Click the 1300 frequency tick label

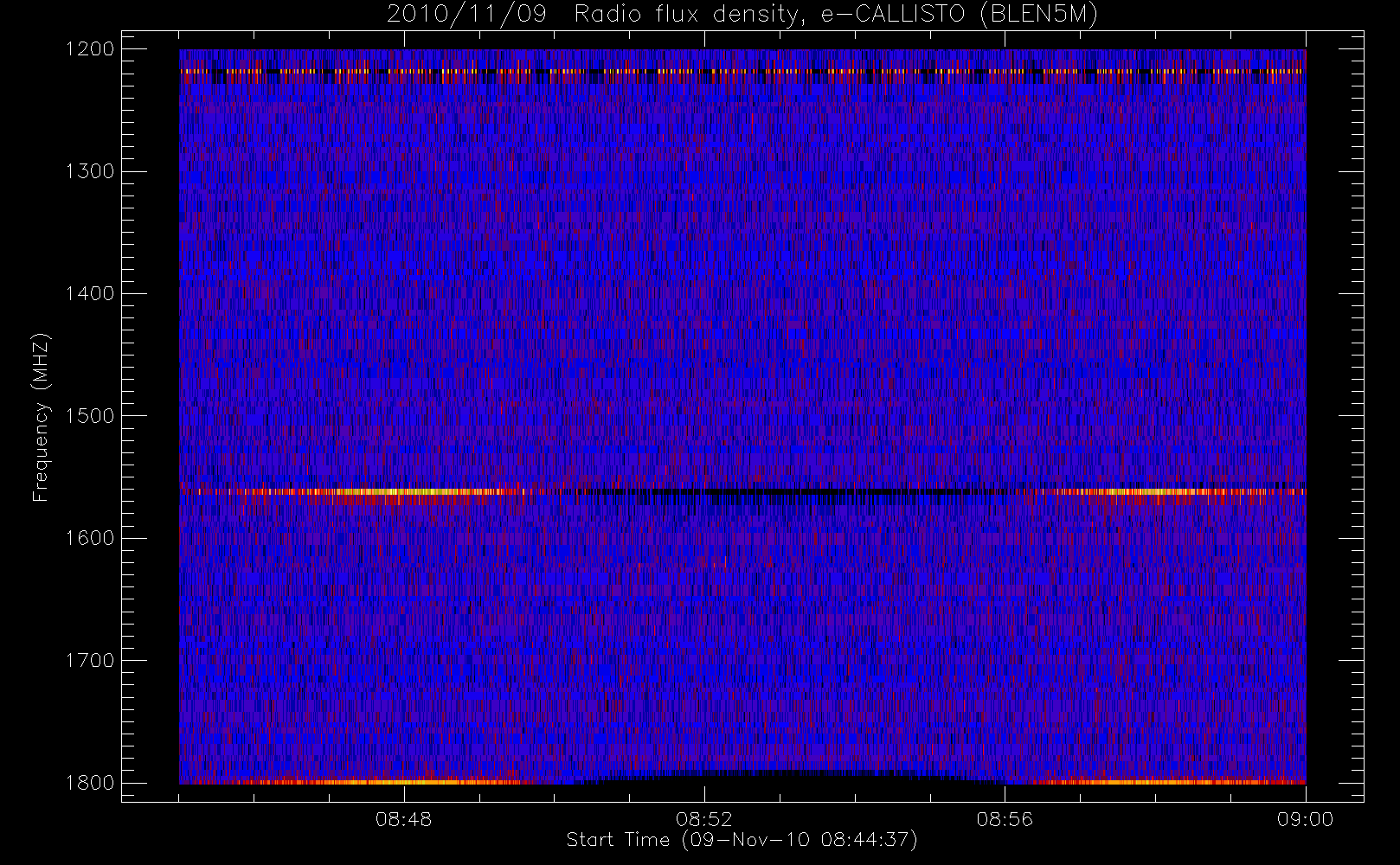coord(90,171)
